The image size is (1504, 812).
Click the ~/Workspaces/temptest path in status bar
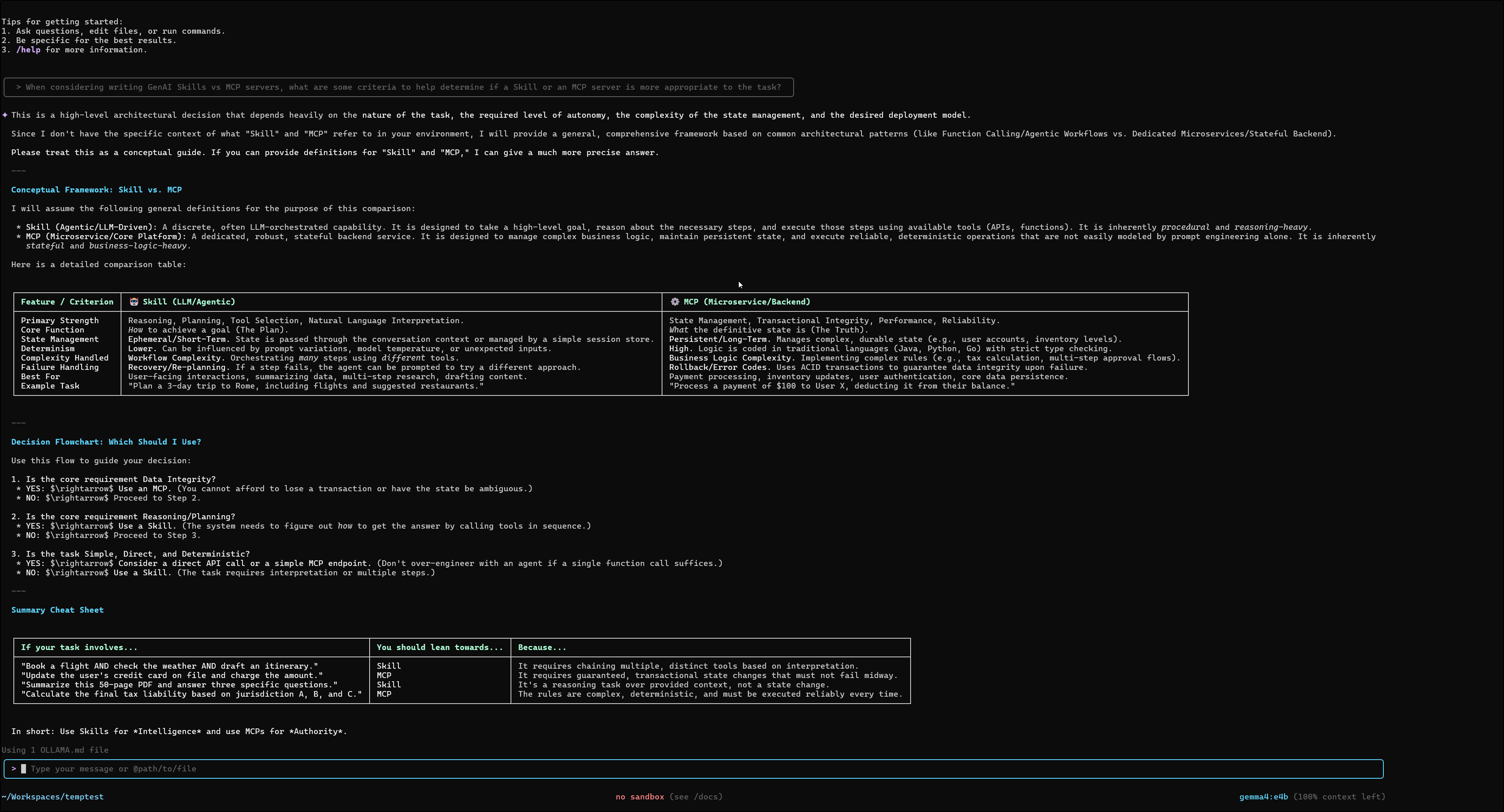[x=52, y=797]
